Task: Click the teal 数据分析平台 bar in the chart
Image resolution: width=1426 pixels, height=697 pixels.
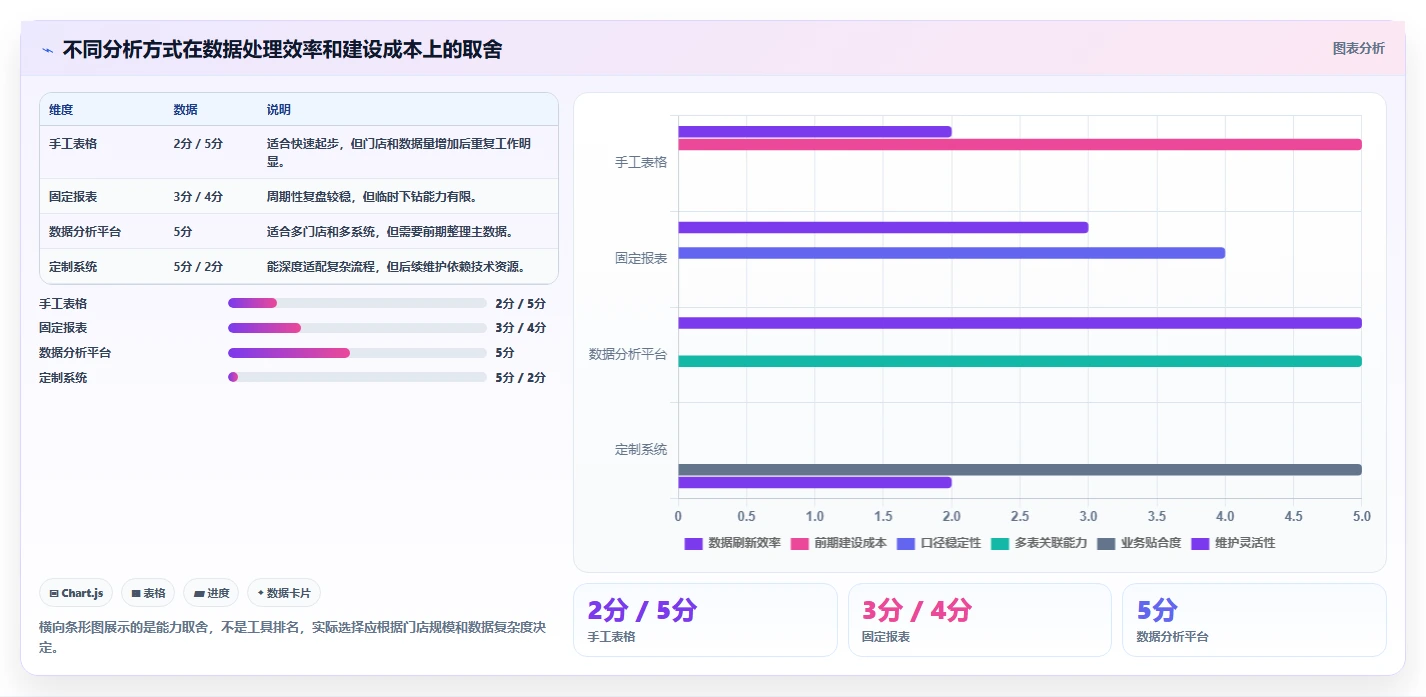Action: (1020, 361)
